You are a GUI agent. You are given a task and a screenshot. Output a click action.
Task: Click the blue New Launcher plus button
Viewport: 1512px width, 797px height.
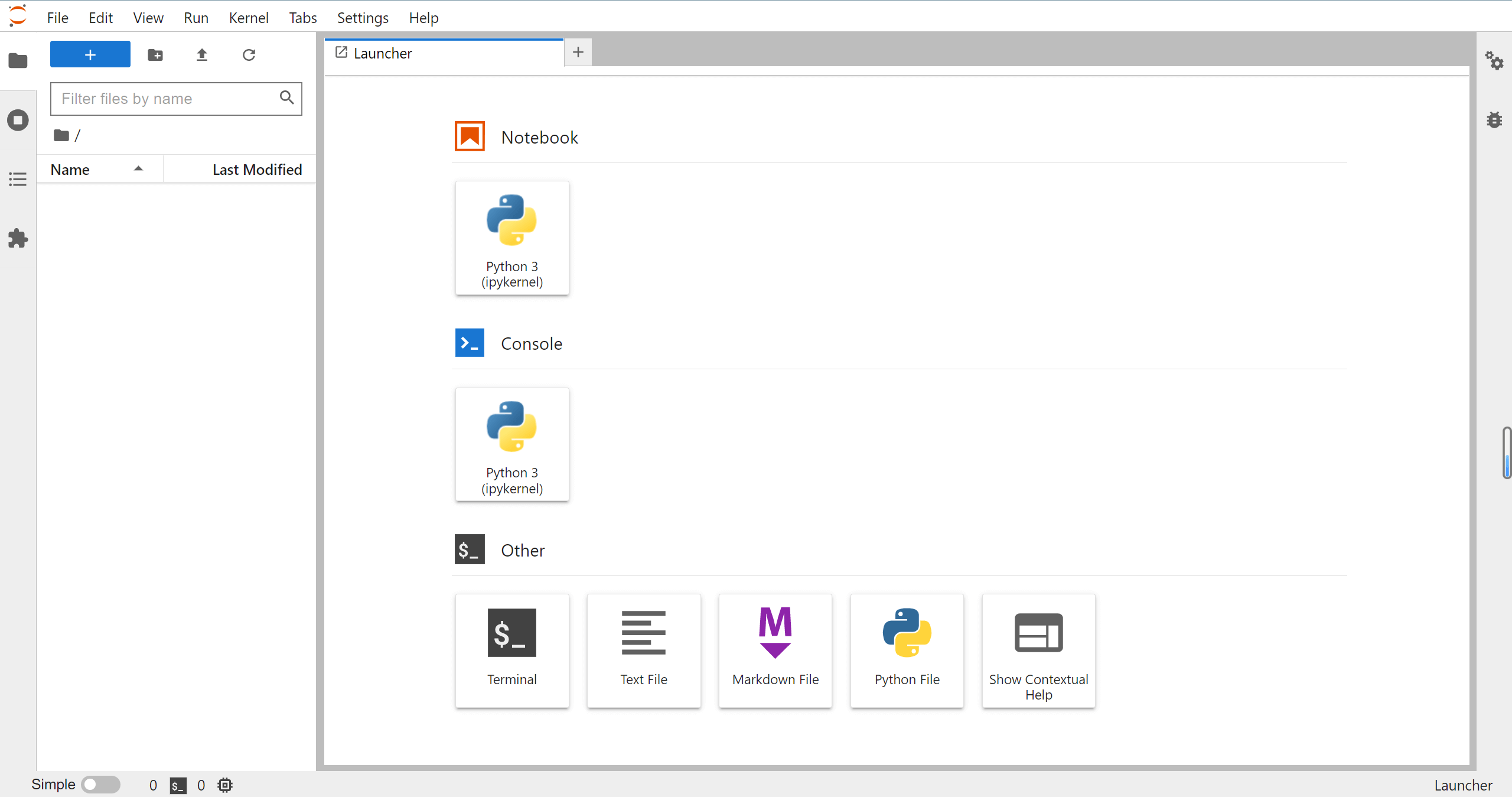click(x=90, y=54)
